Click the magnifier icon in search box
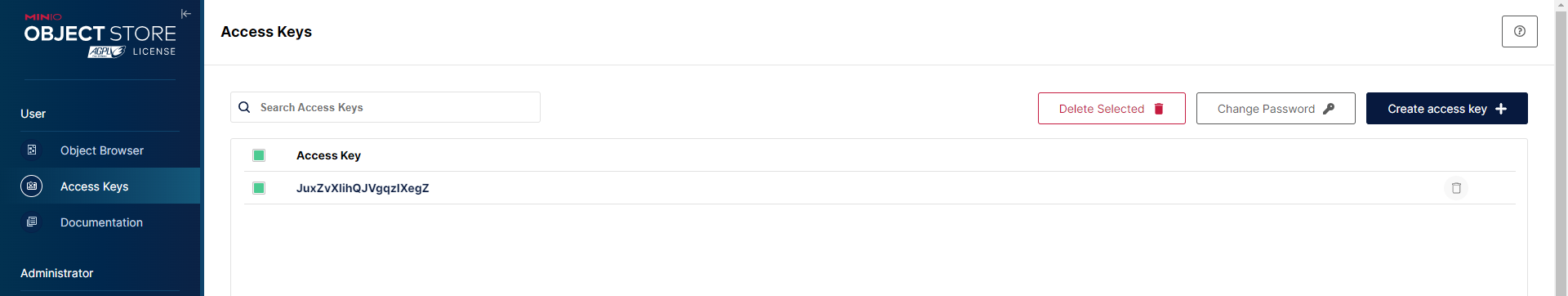 coord(244,107)
